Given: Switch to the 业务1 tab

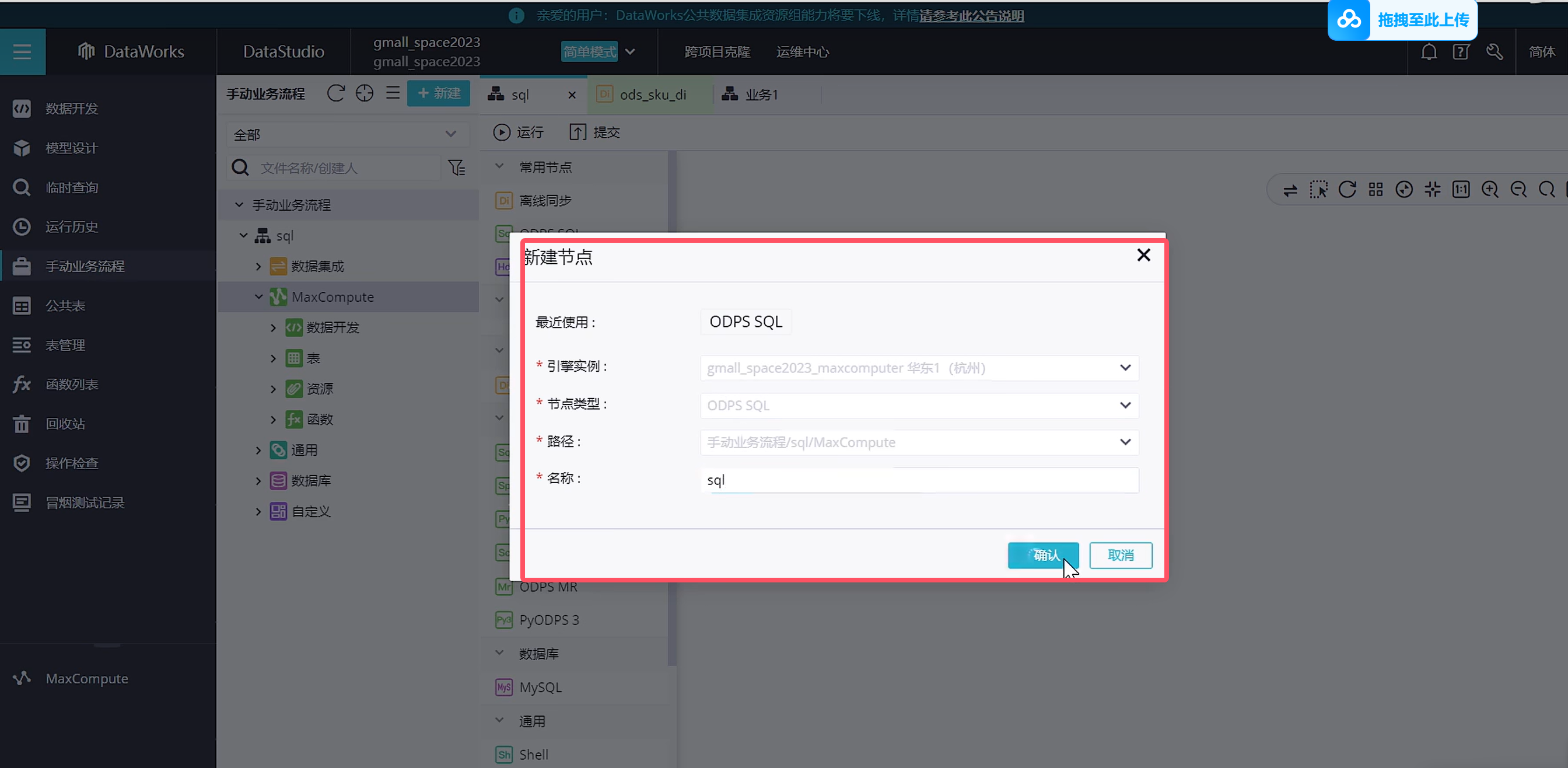Looking at the screenshot, I should (x=761, y=95).
